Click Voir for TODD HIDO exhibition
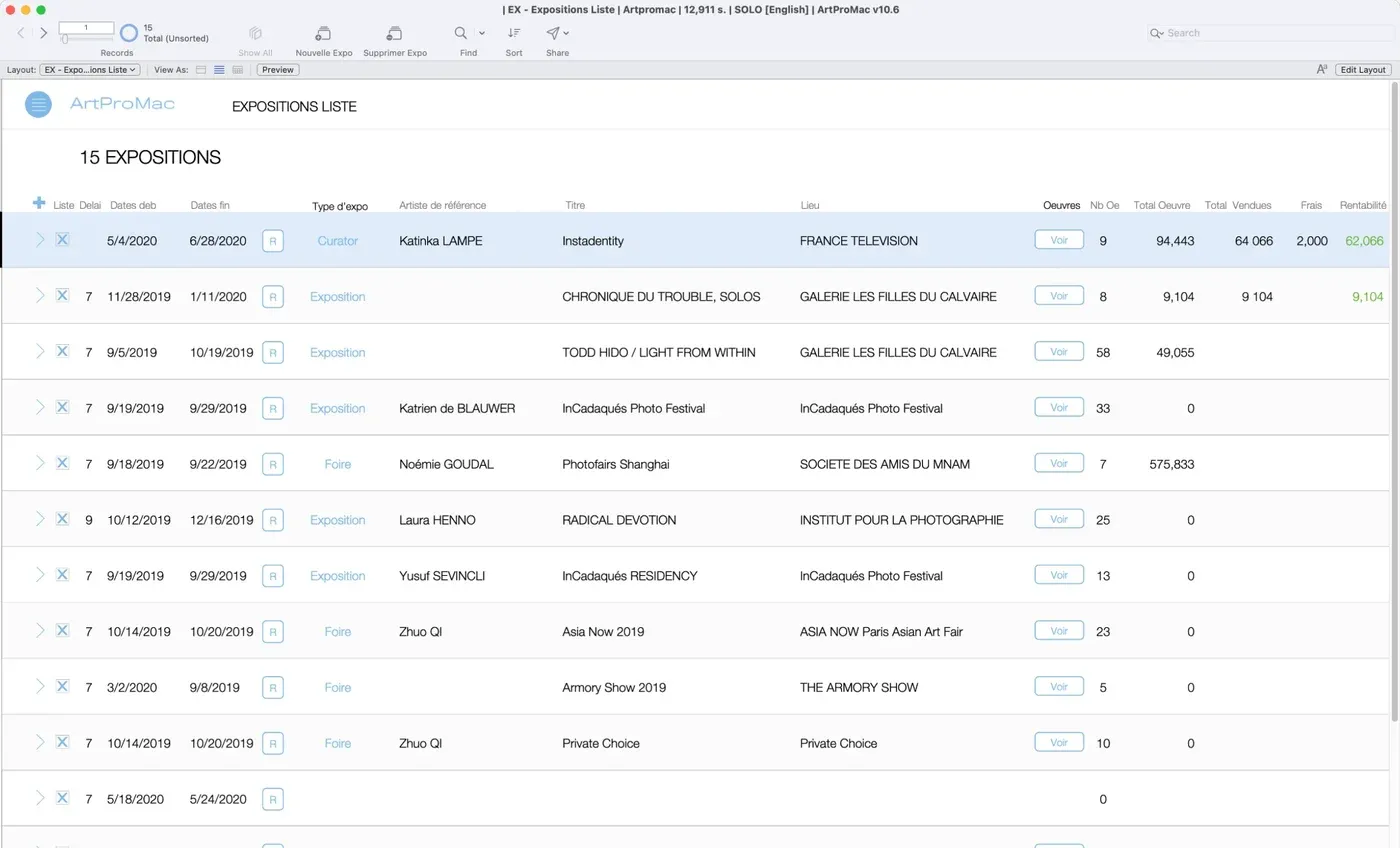 [1059, 352]
